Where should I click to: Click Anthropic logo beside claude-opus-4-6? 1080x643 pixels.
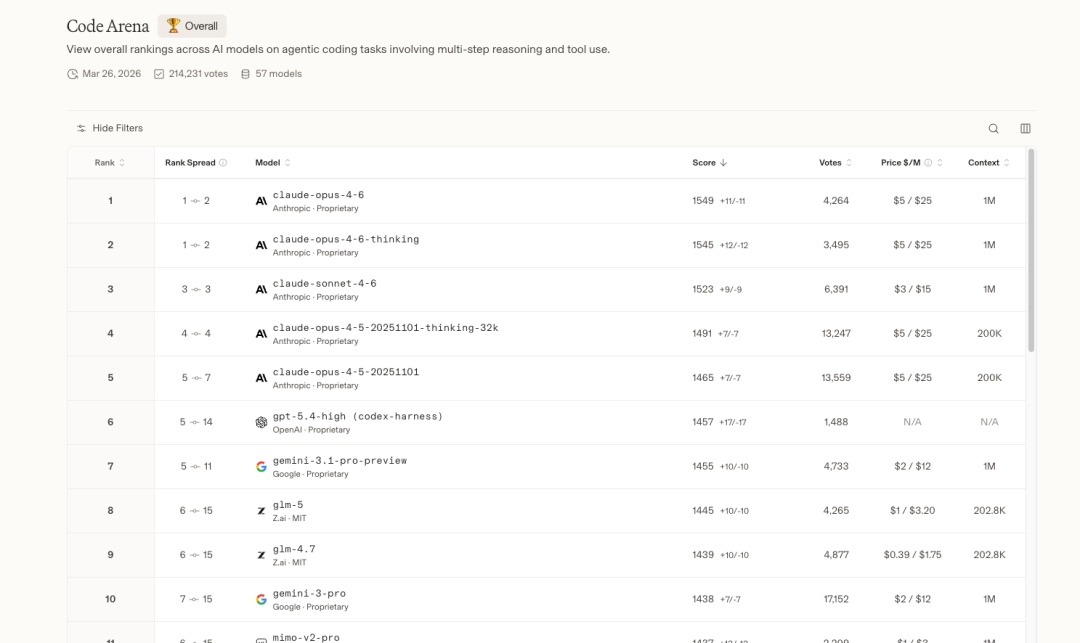coord(262,201)
